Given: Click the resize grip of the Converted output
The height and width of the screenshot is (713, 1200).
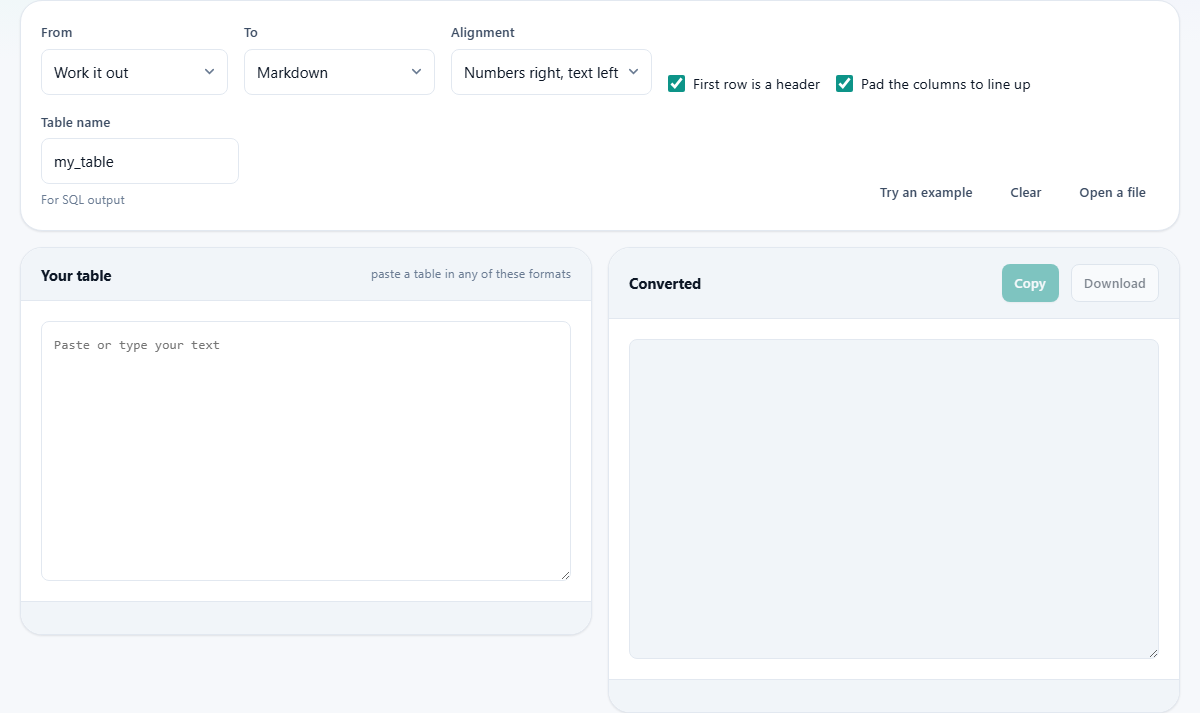Looking at the screenshot, I should (1153, 652).
